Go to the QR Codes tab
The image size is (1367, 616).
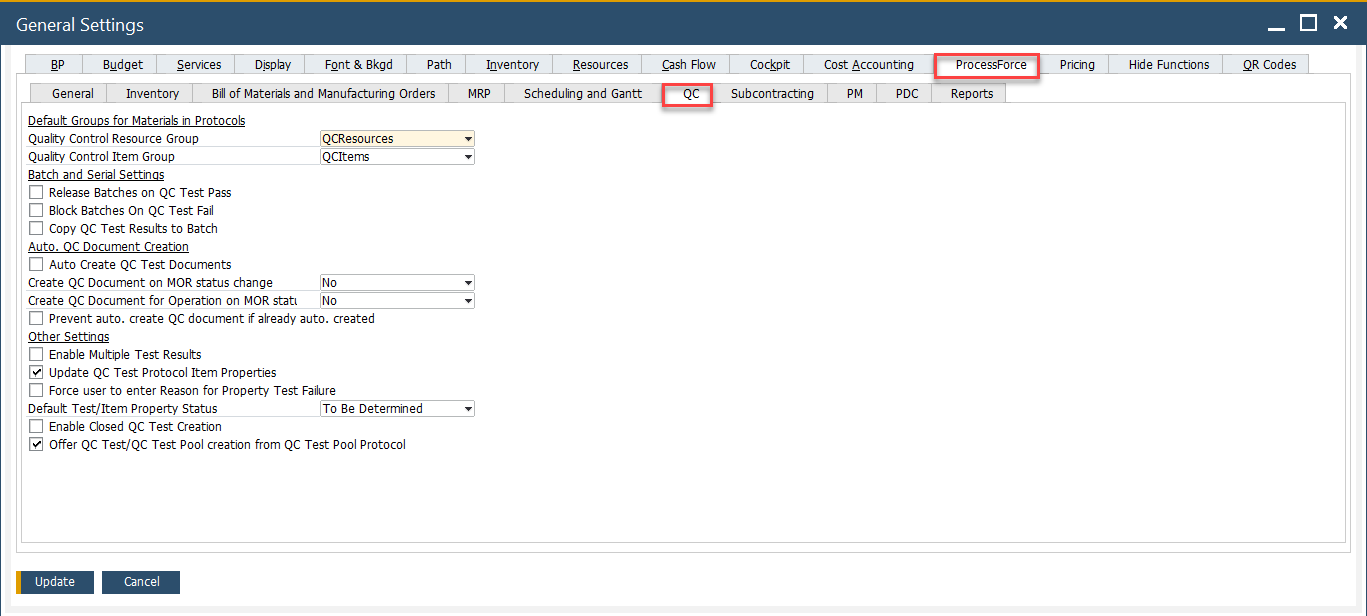coord(1269,65)
